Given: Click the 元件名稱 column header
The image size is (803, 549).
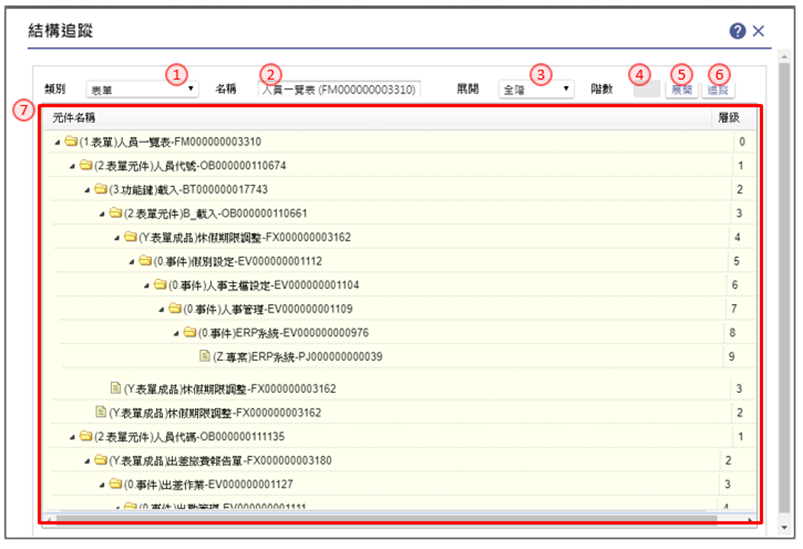Looking at the screenshot, I should point(74,118).
